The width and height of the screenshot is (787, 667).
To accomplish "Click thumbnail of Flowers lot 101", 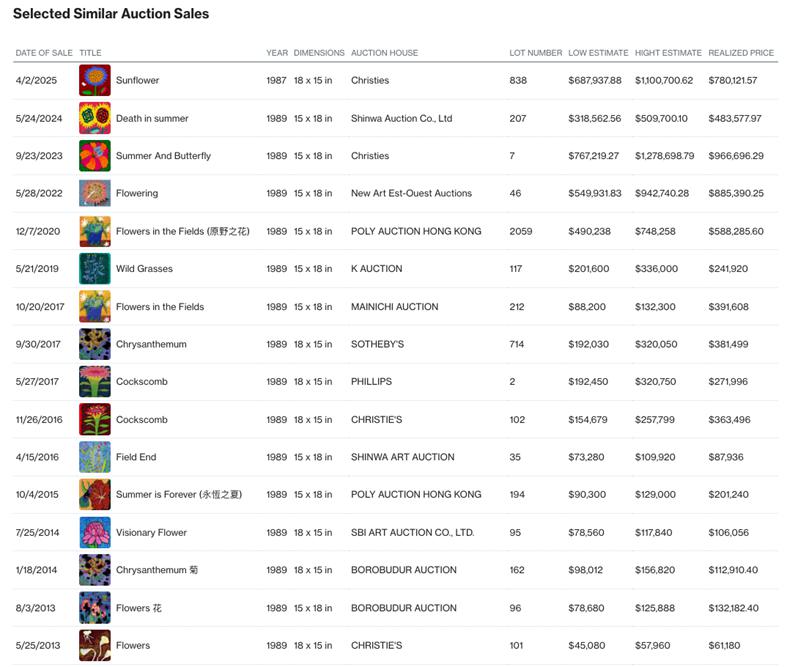I will tap(95, 645).
